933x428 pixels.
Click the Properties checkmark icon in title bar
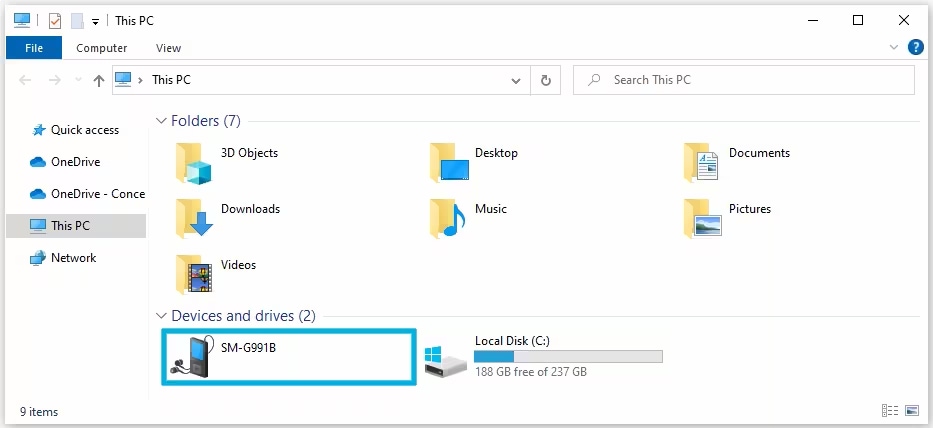coord(55,21)
